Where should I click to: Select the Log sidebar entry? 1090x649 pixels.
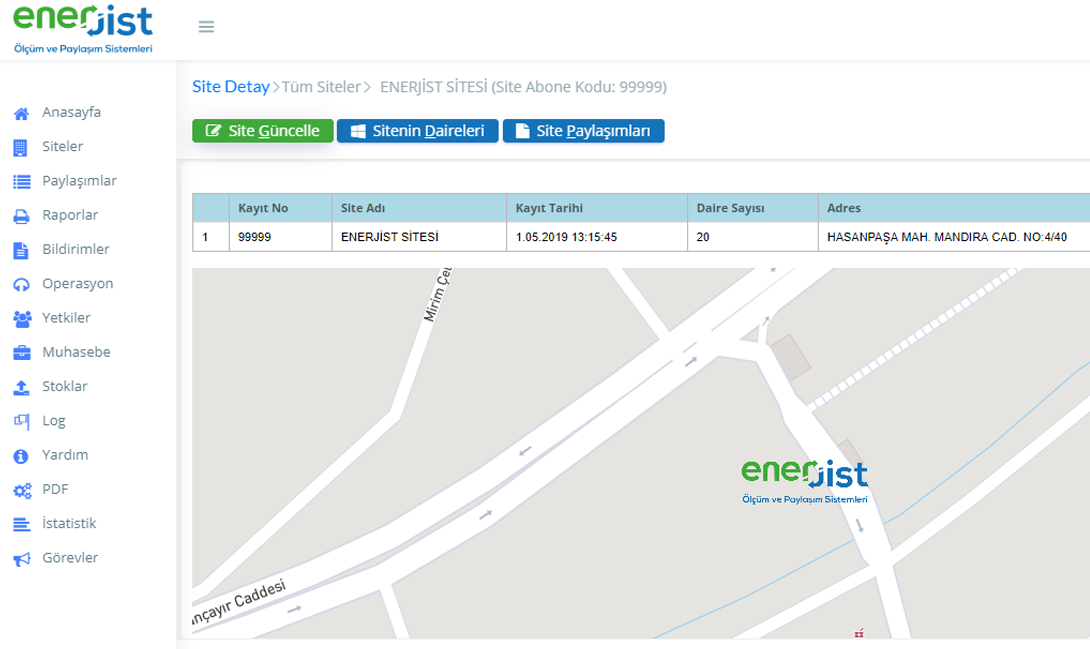[53, 421]
